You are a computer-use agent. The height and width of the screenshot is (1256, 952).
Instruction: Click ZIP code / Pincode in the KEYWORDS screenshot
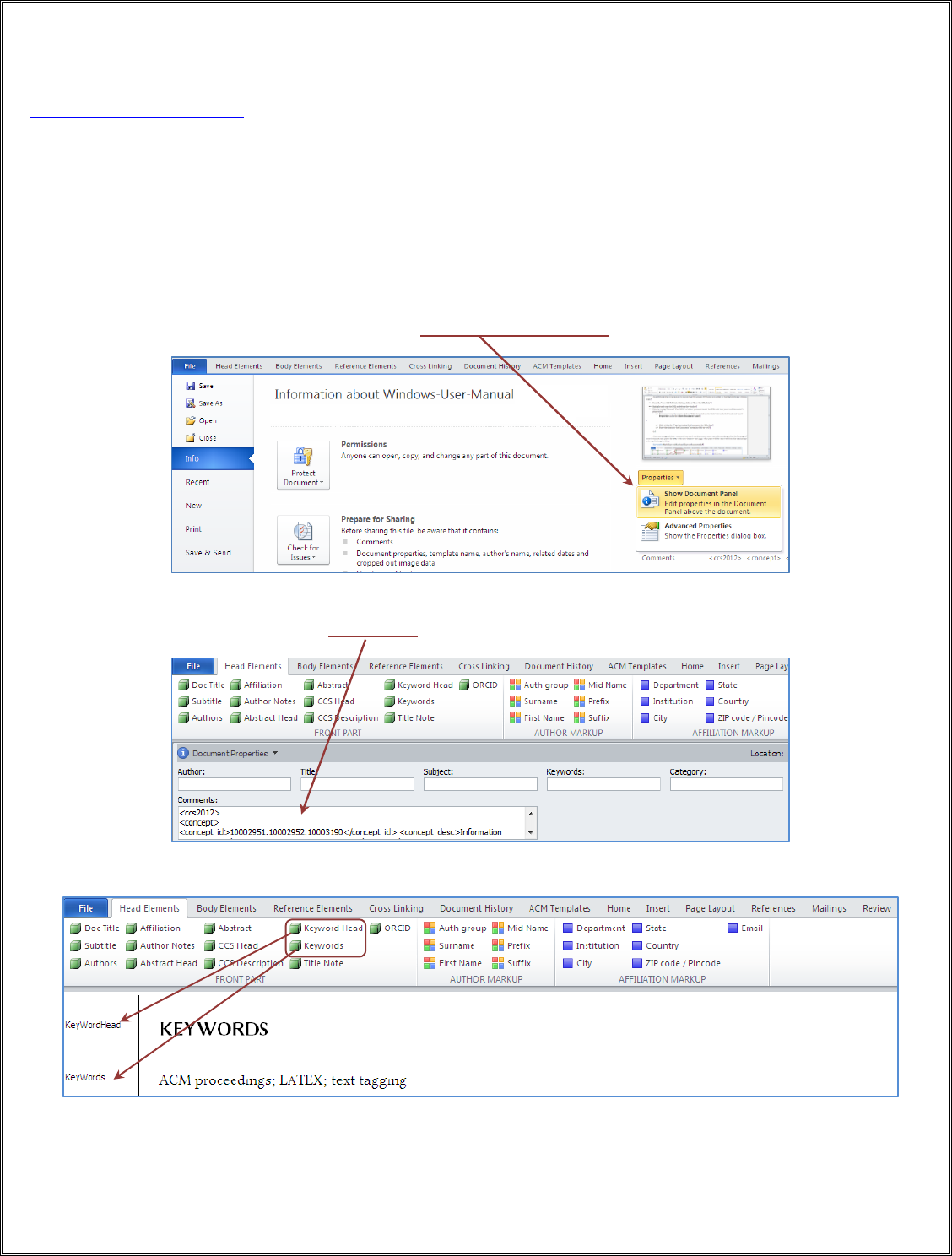(677, 963)
